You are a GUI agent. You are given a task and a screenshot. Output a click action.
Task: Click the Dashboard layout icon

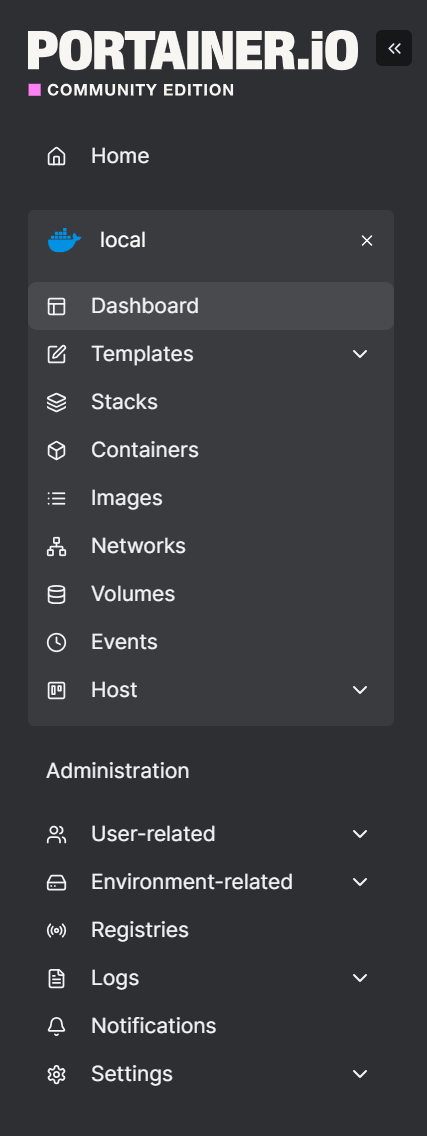pos(57,306)
